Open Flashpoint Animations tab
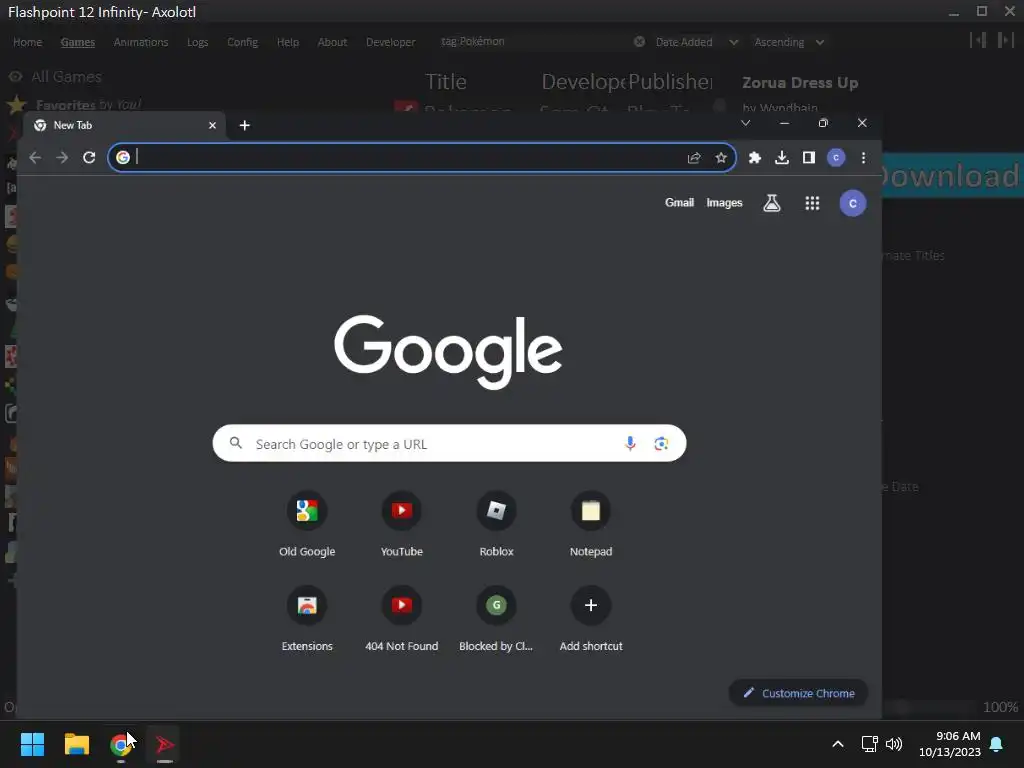 pos(141,42)
